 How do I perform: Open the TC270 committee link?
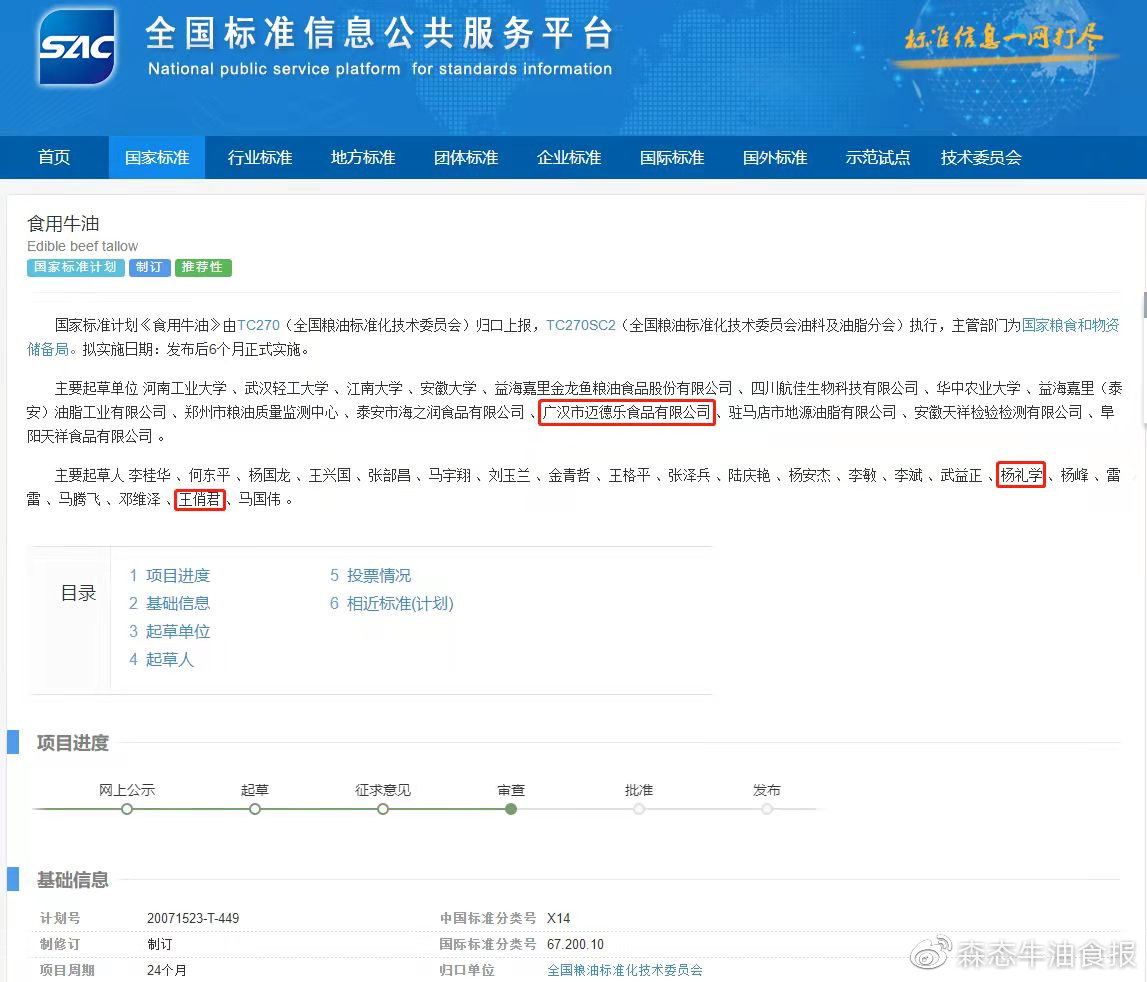tap(258, 325)
